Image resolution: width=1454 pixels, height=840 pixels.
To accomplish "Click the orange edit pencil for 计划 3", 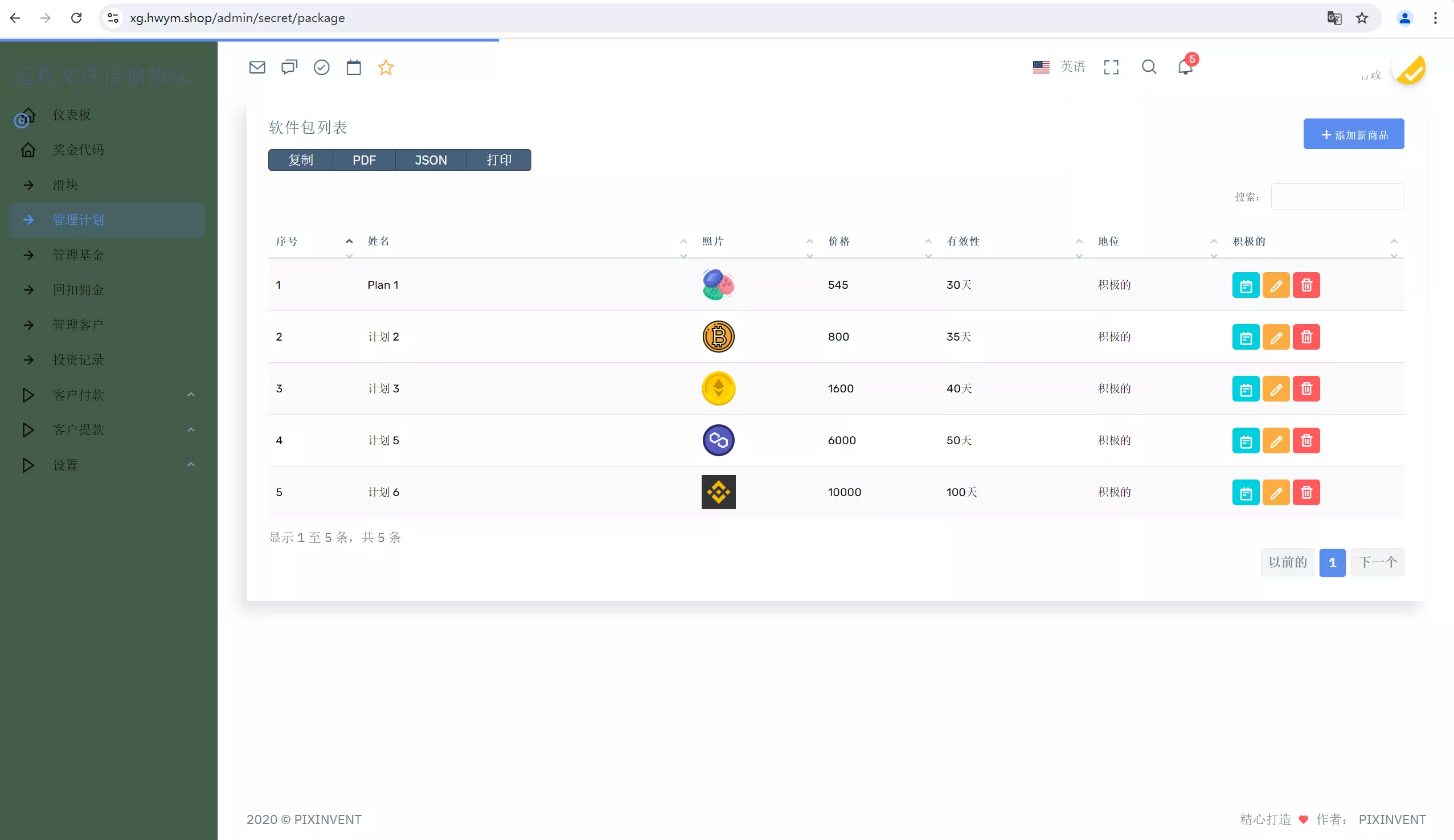I will [1276, 389].
